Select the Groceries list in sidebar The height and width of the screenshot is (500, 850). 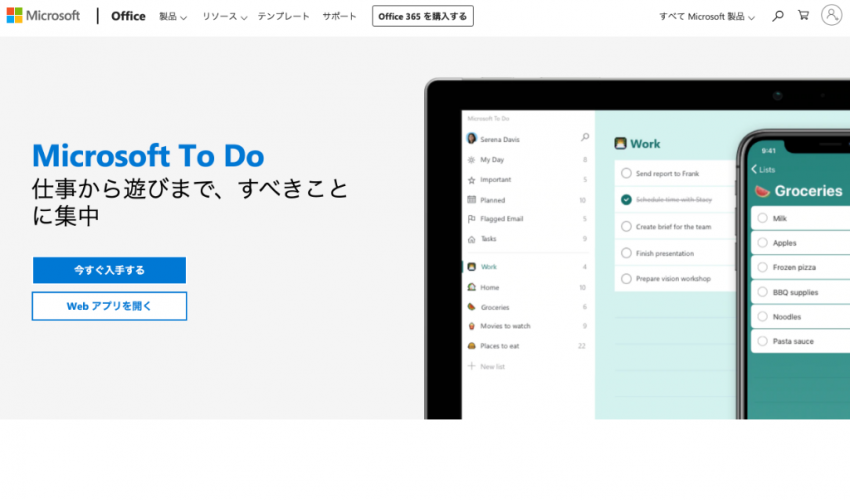(494, 307)
